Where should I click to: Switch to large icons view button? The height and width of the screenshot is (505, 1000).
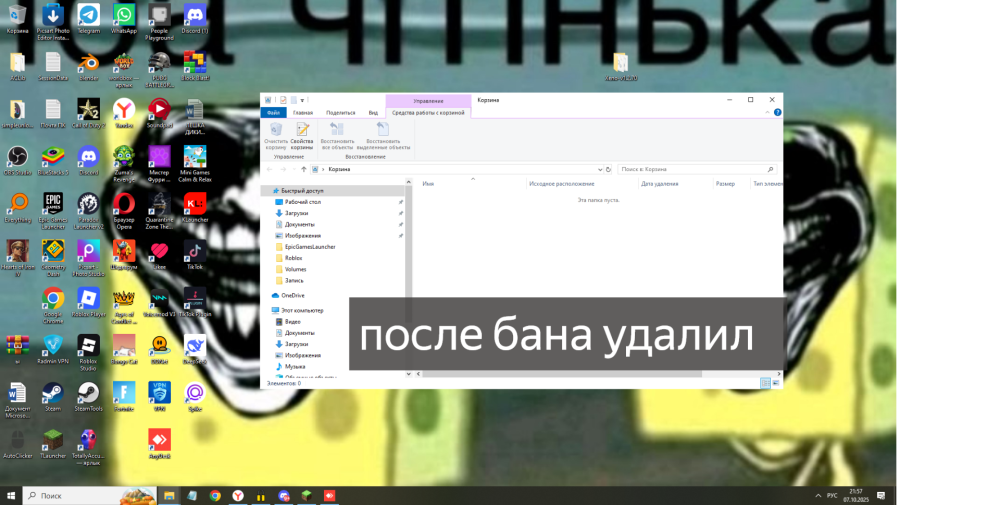(x=776, y=383)
